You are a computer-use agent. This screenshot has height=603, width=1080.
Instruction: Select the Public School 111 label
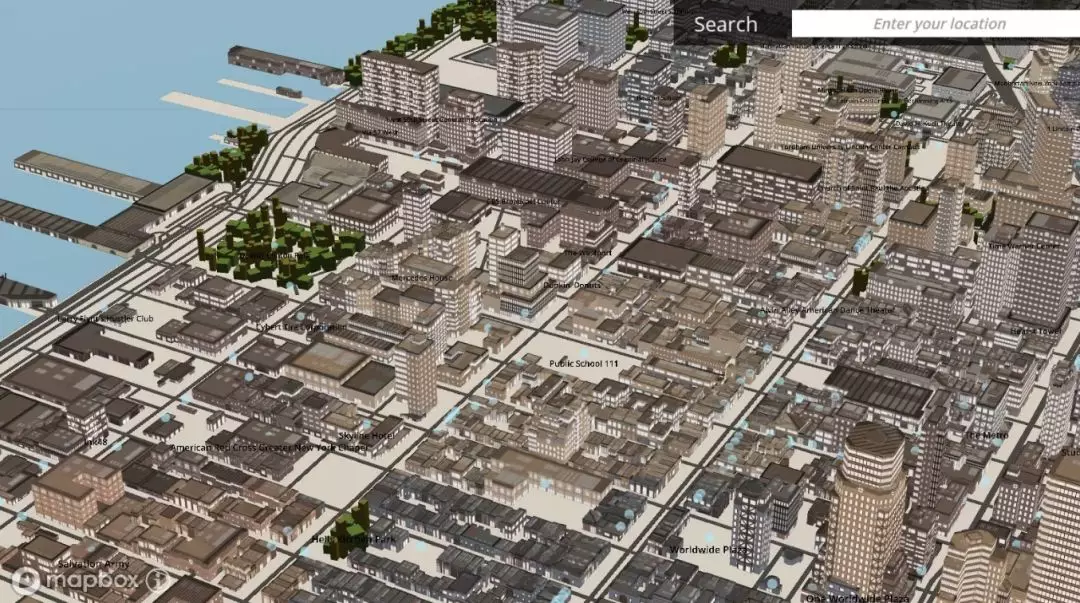coord(585,364)
